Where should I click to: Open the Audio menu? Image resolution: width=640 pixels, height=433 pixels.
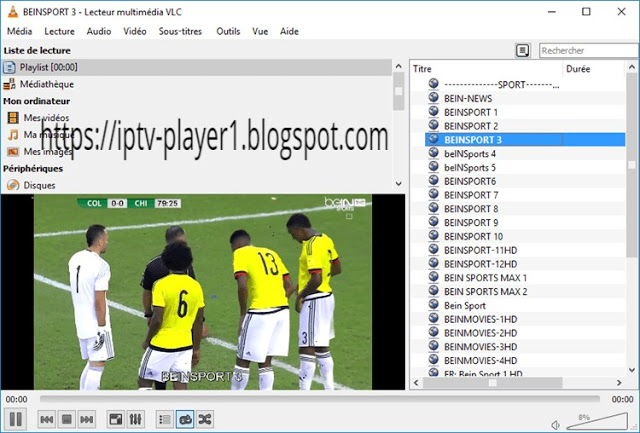click(x=99, y=31)
